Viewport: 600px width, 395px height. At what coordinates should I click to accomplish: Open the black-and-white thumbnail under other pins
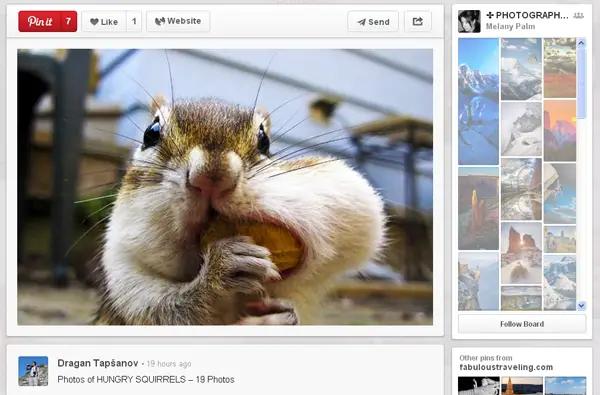[479, 386]
